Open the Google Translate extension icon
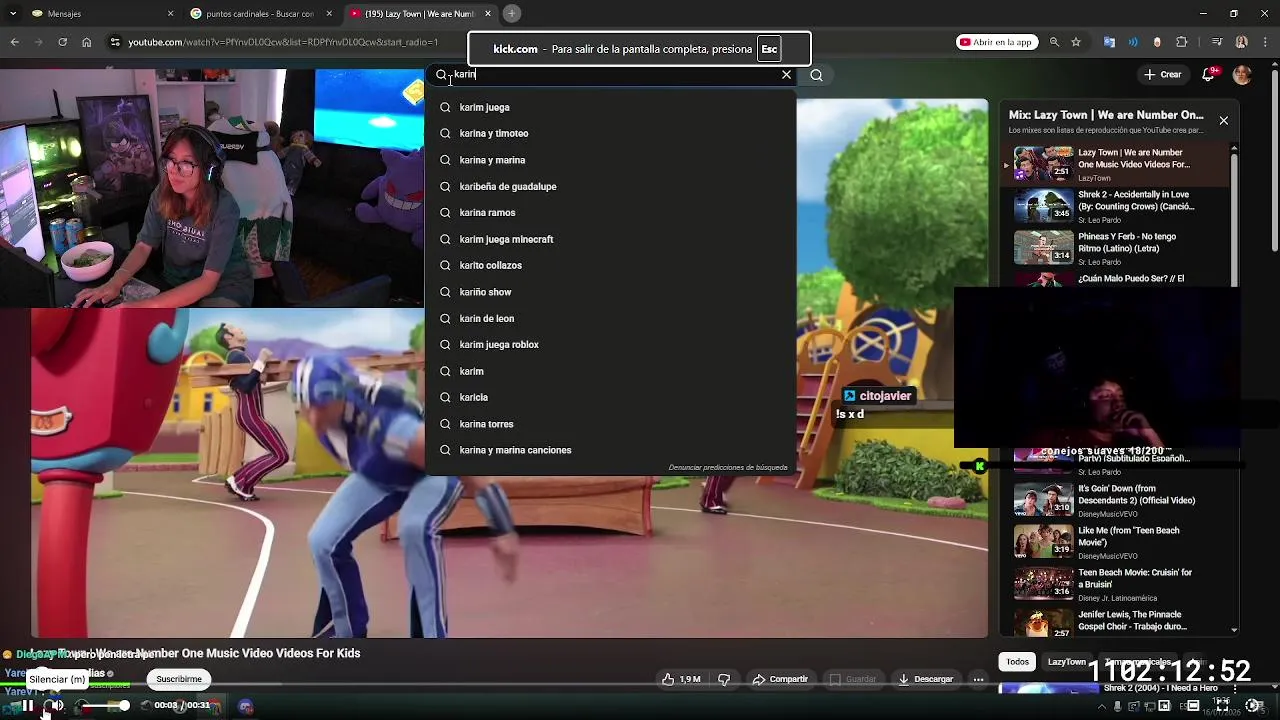This screenshot has height=720, width=1280. pos(1109,42)
